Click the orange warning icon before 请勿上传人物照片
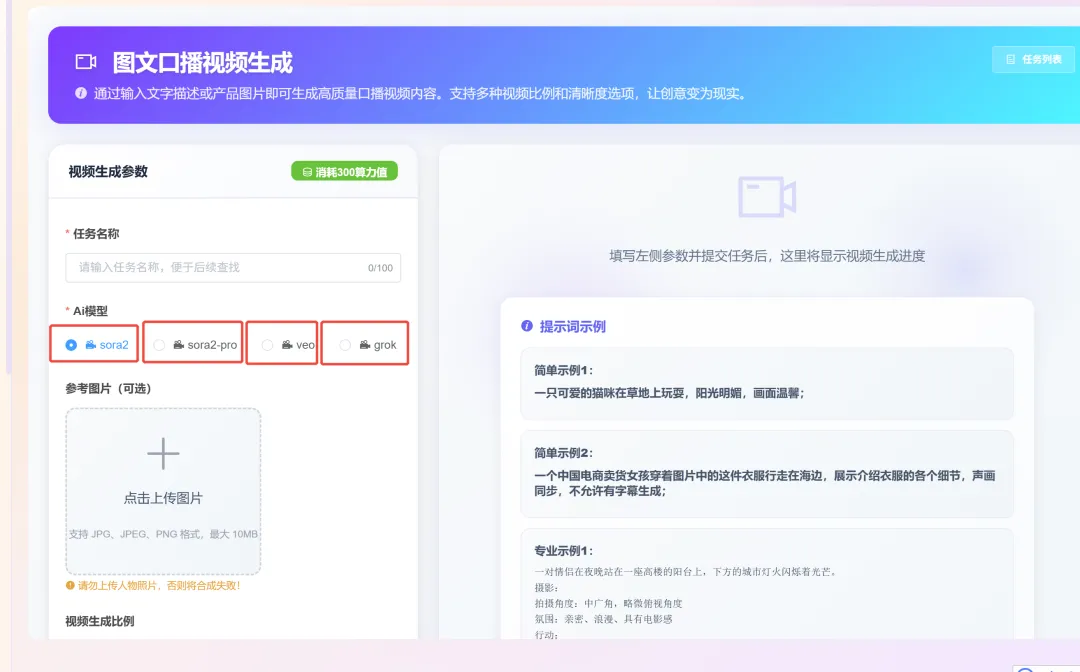This screenshot has height=672, width=1080. point(70,585)
